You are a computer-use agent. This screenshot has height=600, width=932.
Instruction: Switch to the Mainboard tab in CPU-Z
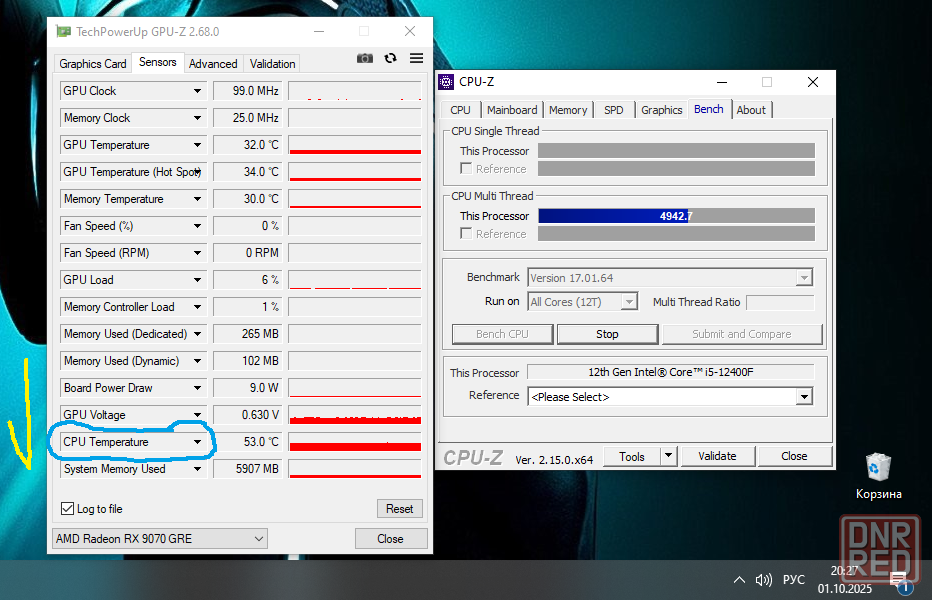pyautogui.click(x=512, y=110)
